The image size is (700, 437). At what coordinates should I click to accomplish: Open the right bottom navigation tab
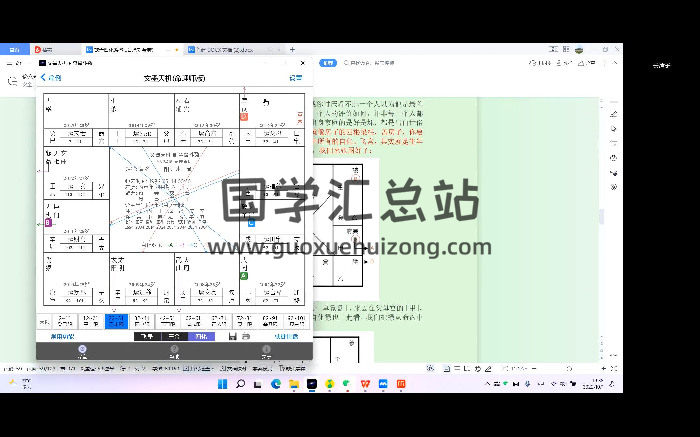click(x=266, y=351)
